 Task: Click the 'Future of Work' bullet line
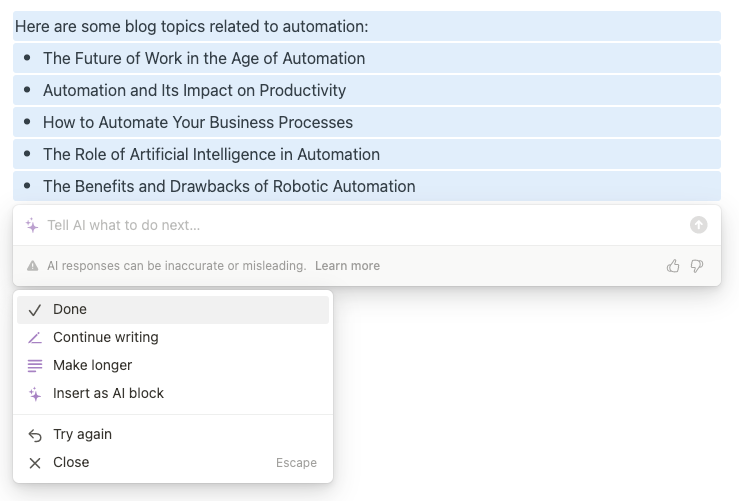tap(204, 58)
